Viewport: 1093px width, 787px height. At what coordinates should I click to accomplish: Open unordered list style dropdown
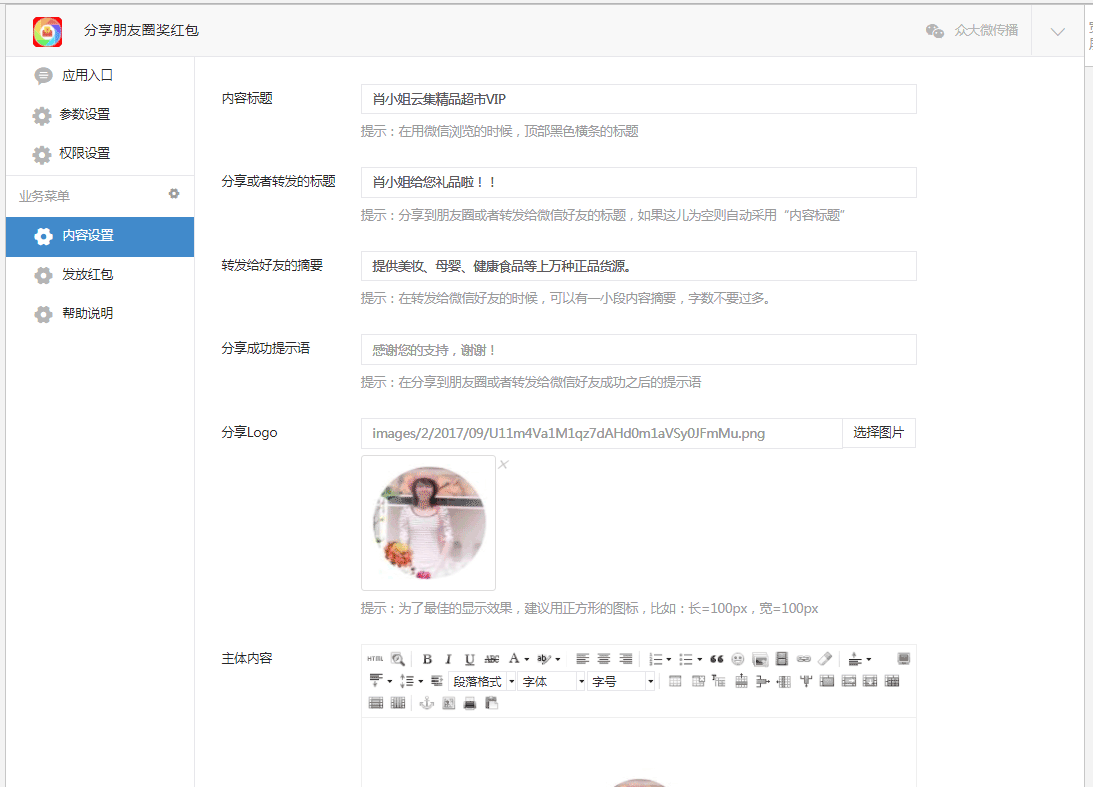[699, 659]
